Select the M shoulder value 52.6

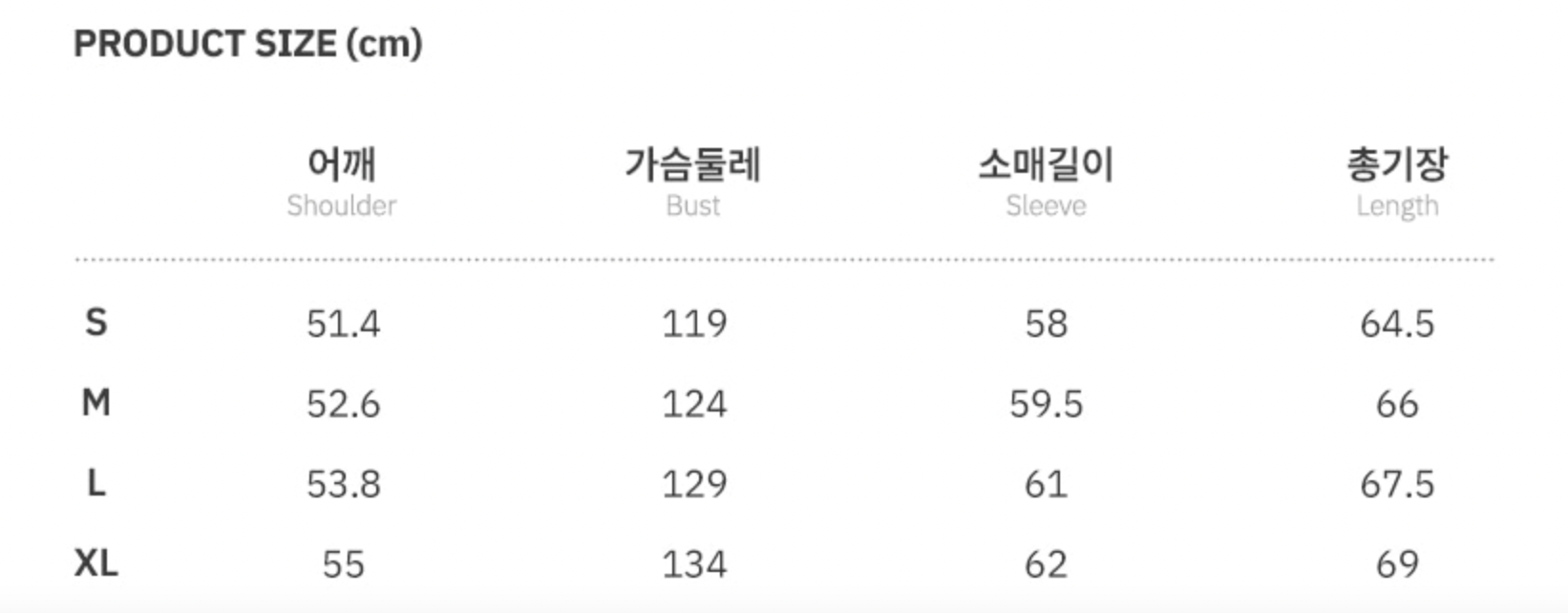(x=343, y=405)
